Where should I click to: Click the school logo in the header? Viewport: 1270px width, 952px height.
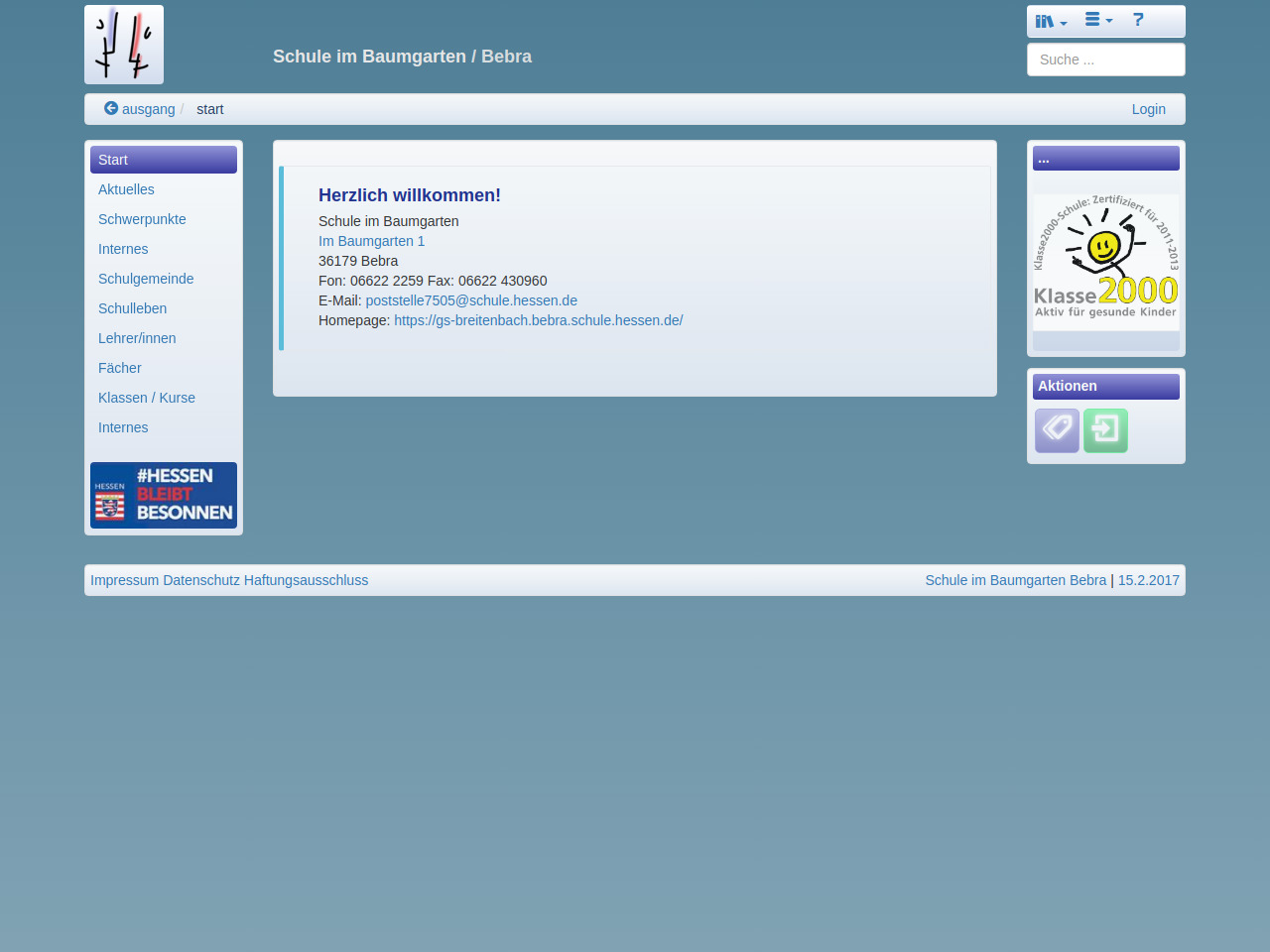coord(124,45)
